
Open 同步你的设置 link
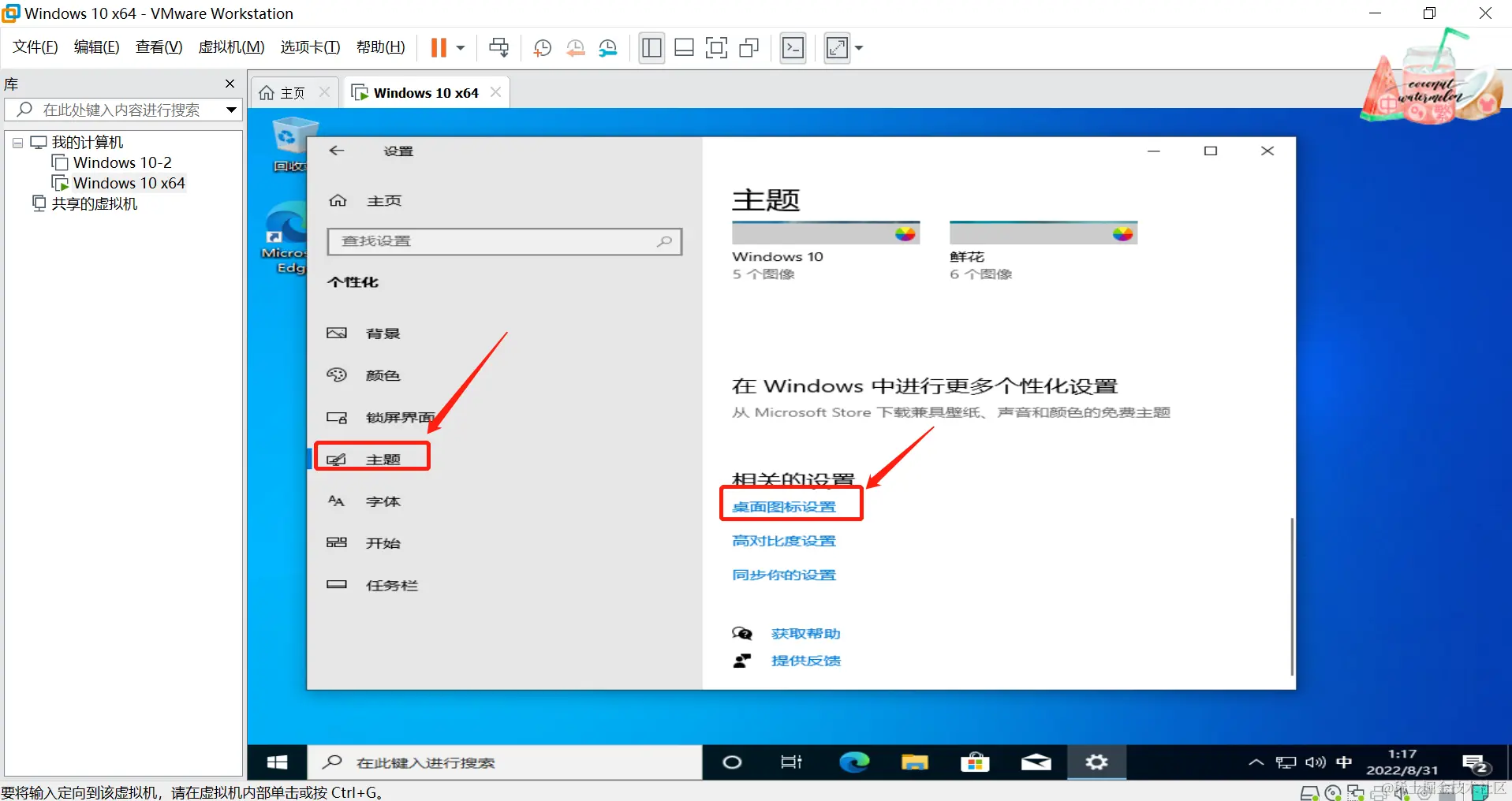point(784,575)
